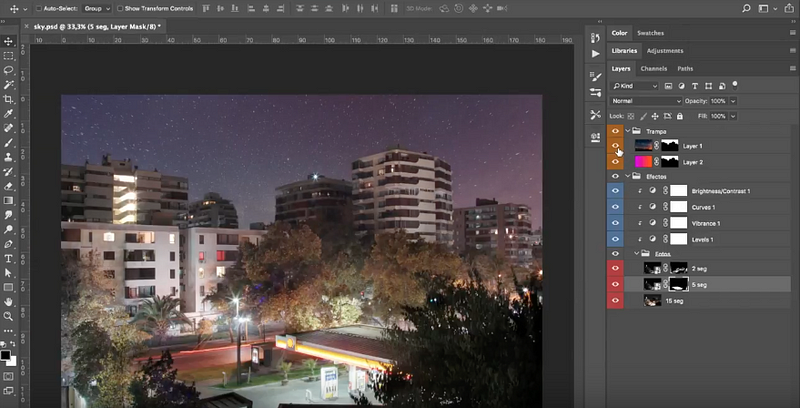Lock all padlock icon in Layers
800x408 pixels.
tap(680, 116)
